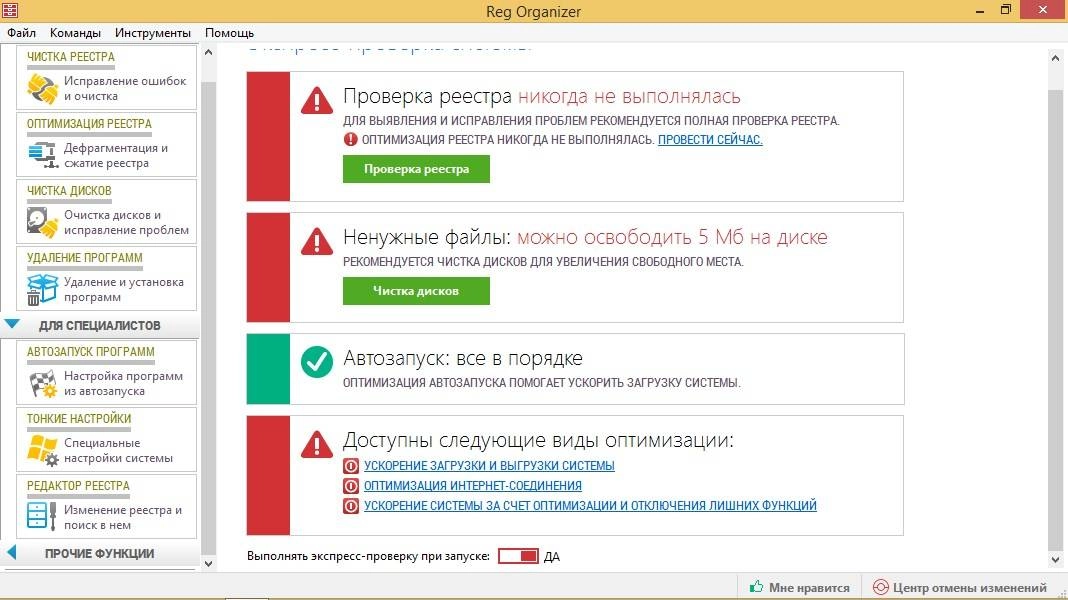Toggle express check at startup switch
This screenshot has height=600, width=1068.
click(518, 556)
